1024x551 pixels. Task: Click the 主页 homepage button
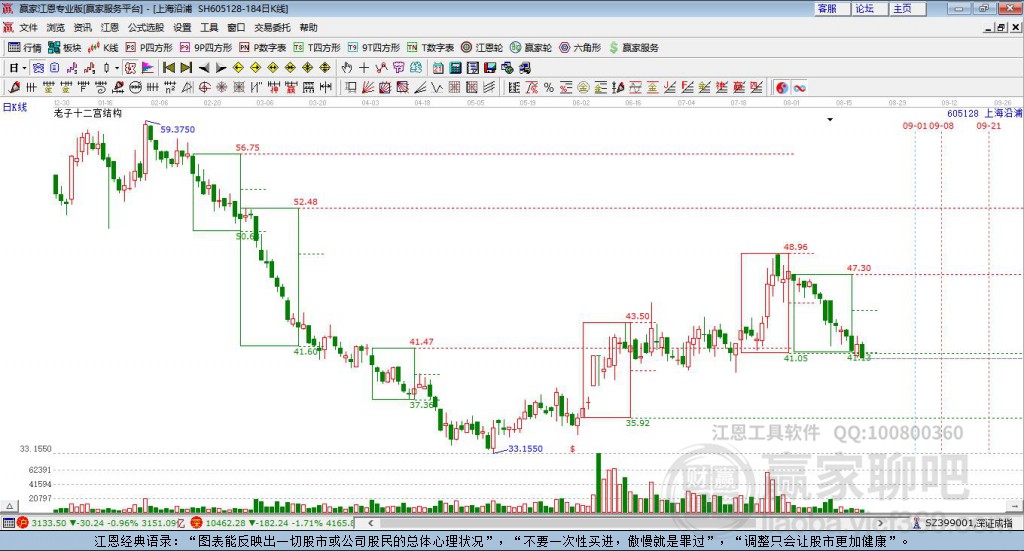(907, 8)
